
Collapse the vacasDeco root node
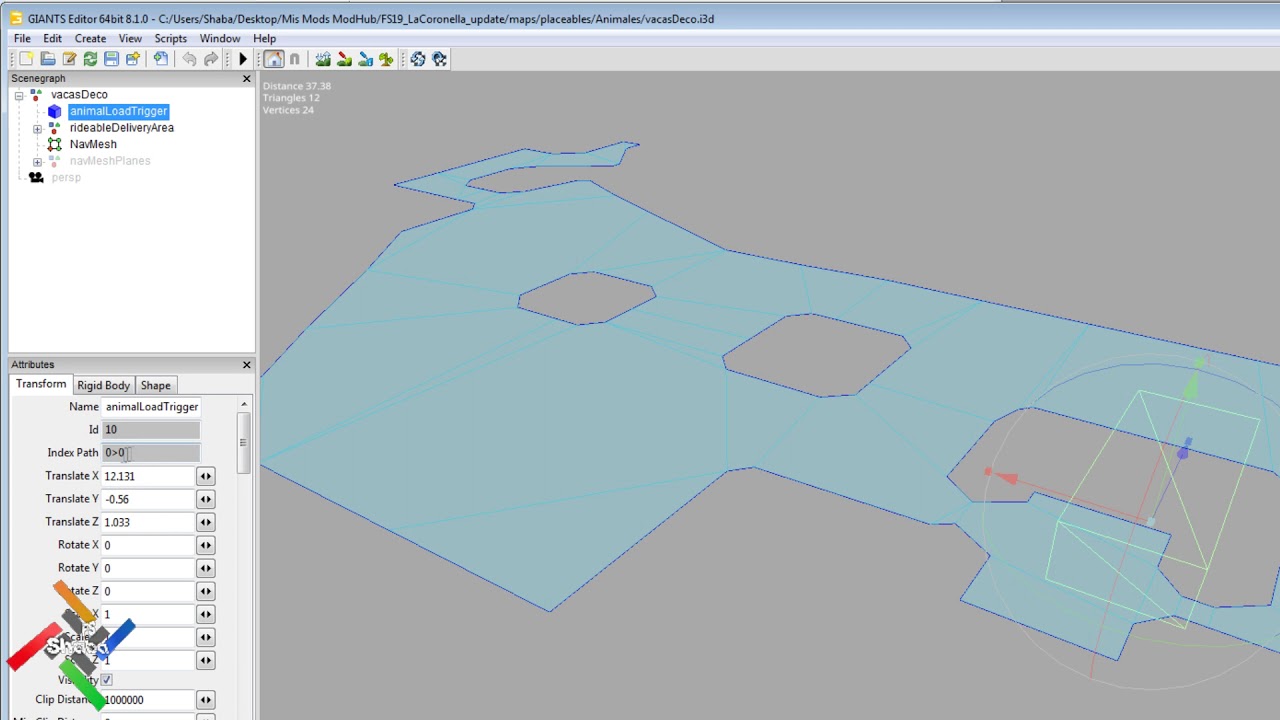pyautogui.click(x=19, y=95)
